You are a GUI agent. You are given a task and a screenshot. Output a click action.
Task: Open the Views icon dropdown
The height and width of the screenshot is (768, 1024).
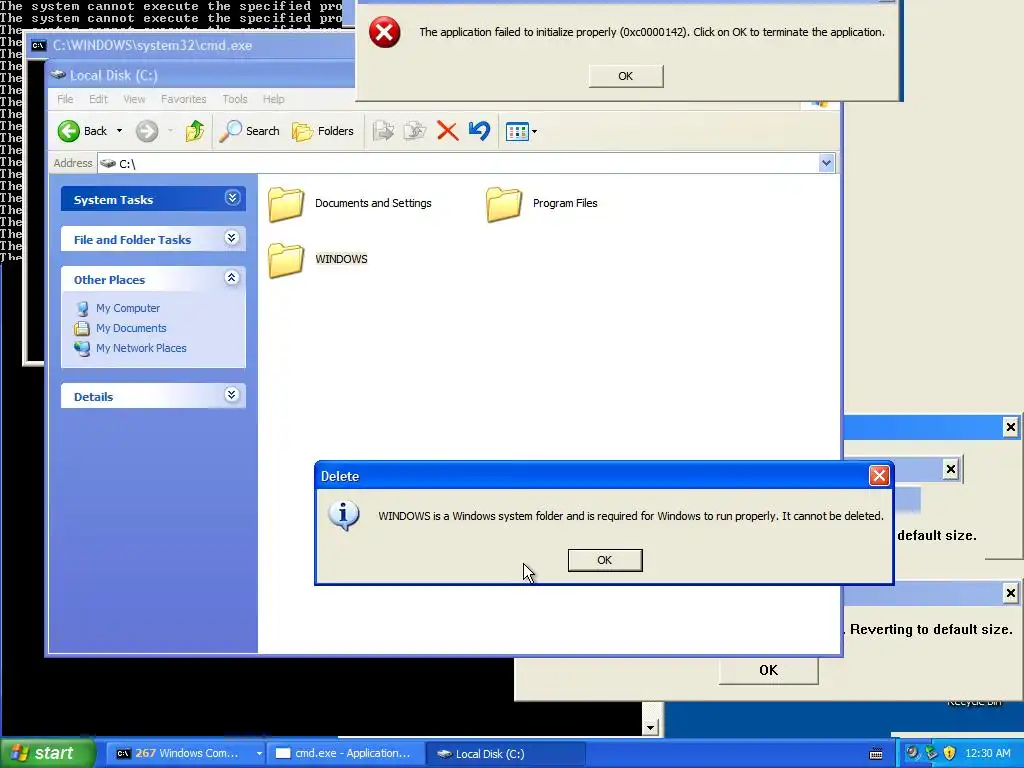[x=521, y=131]
